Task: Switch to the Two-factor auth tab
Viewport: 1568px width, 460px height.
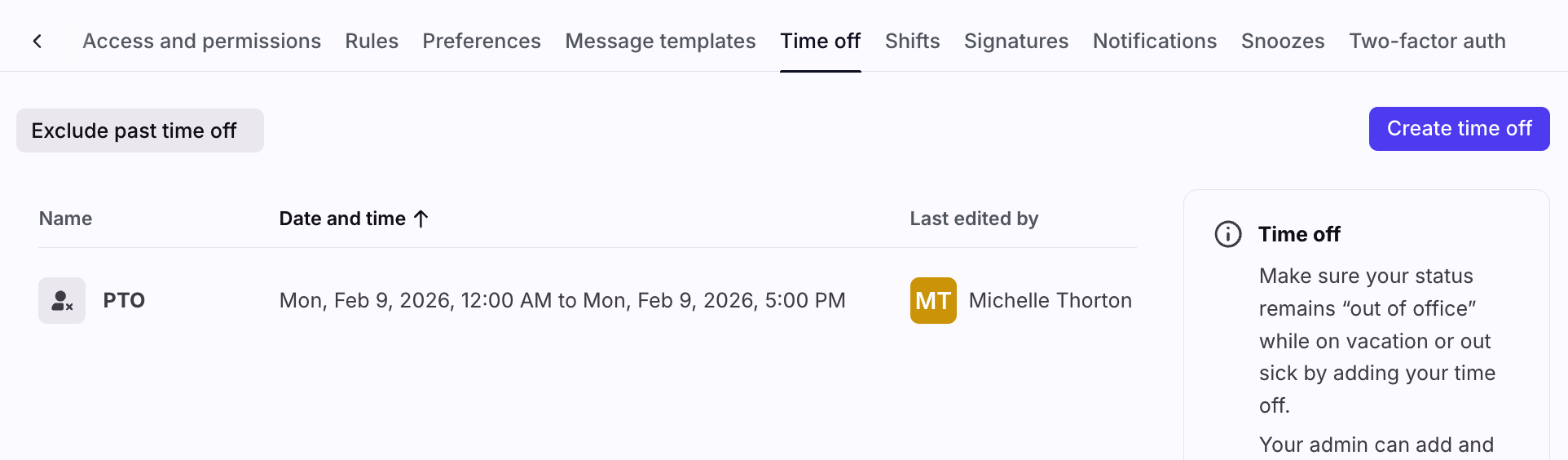Action: [1426, 42]
